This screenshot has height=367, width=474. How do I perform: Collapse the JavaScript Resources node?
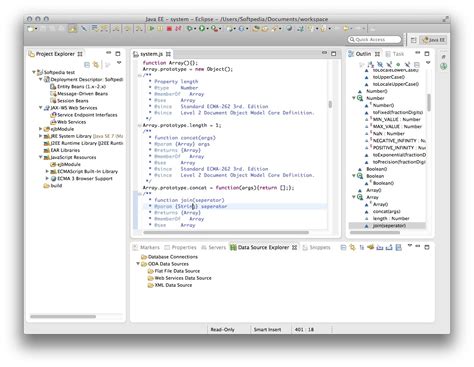(x=41, y=157)
